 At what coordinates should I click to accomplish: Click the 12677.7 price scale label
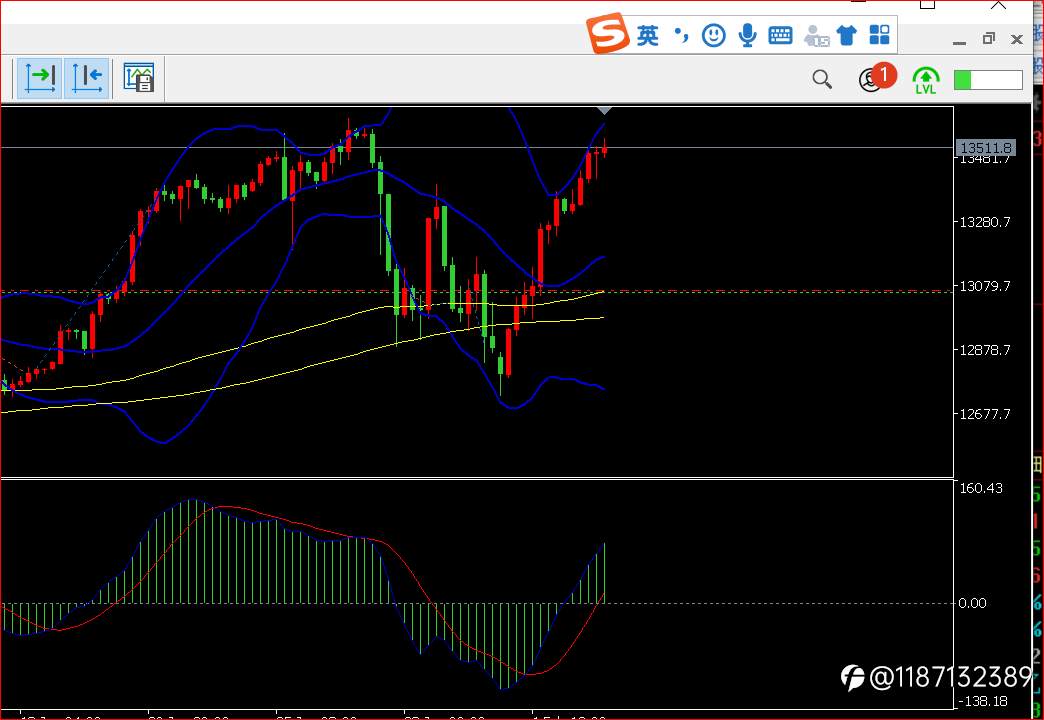(x=985, y=414)
